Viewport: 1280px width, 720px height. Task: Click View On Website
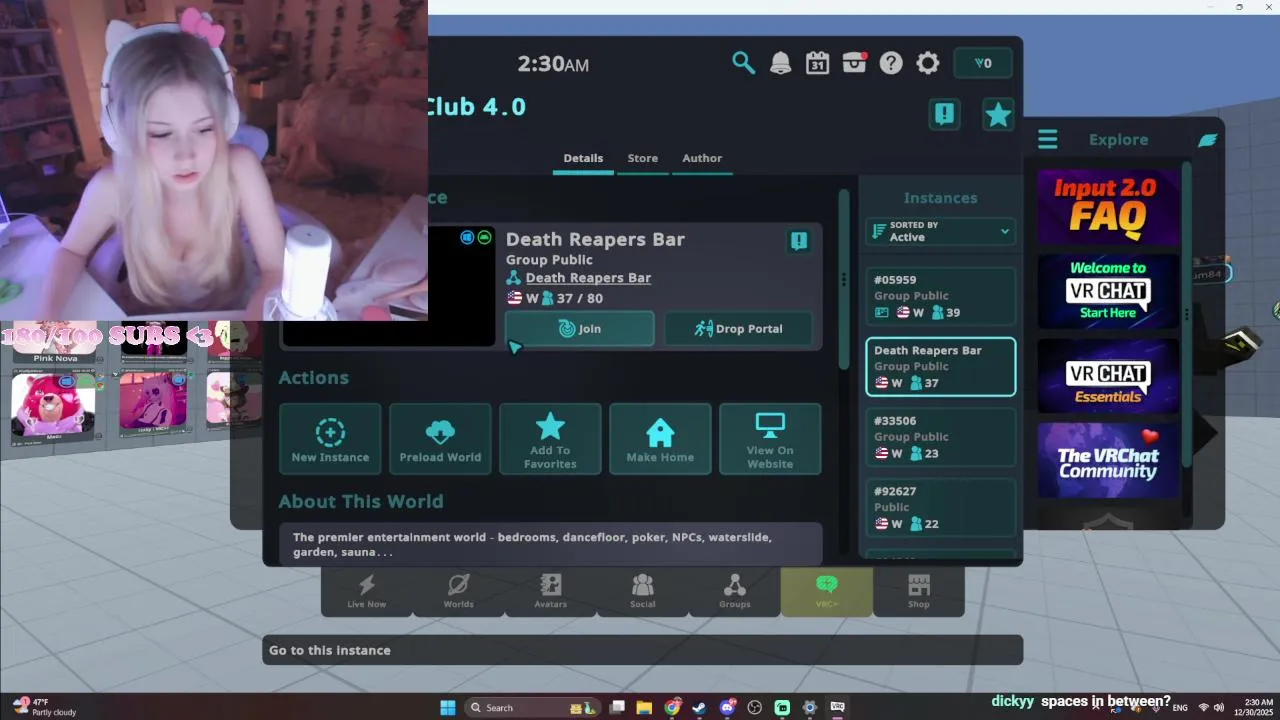coord(770,439)
